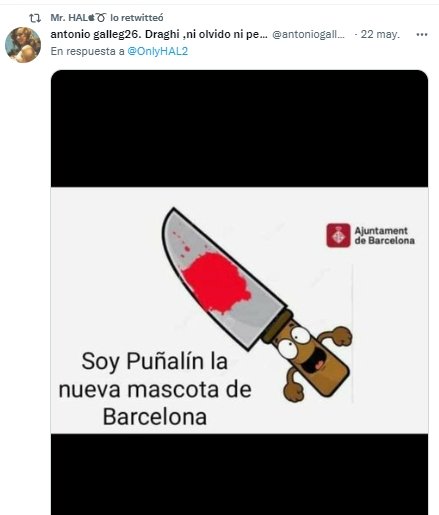Open antonio galleg26's profile avatar
Screen dimensions: 439x515
tap(23, 45)
